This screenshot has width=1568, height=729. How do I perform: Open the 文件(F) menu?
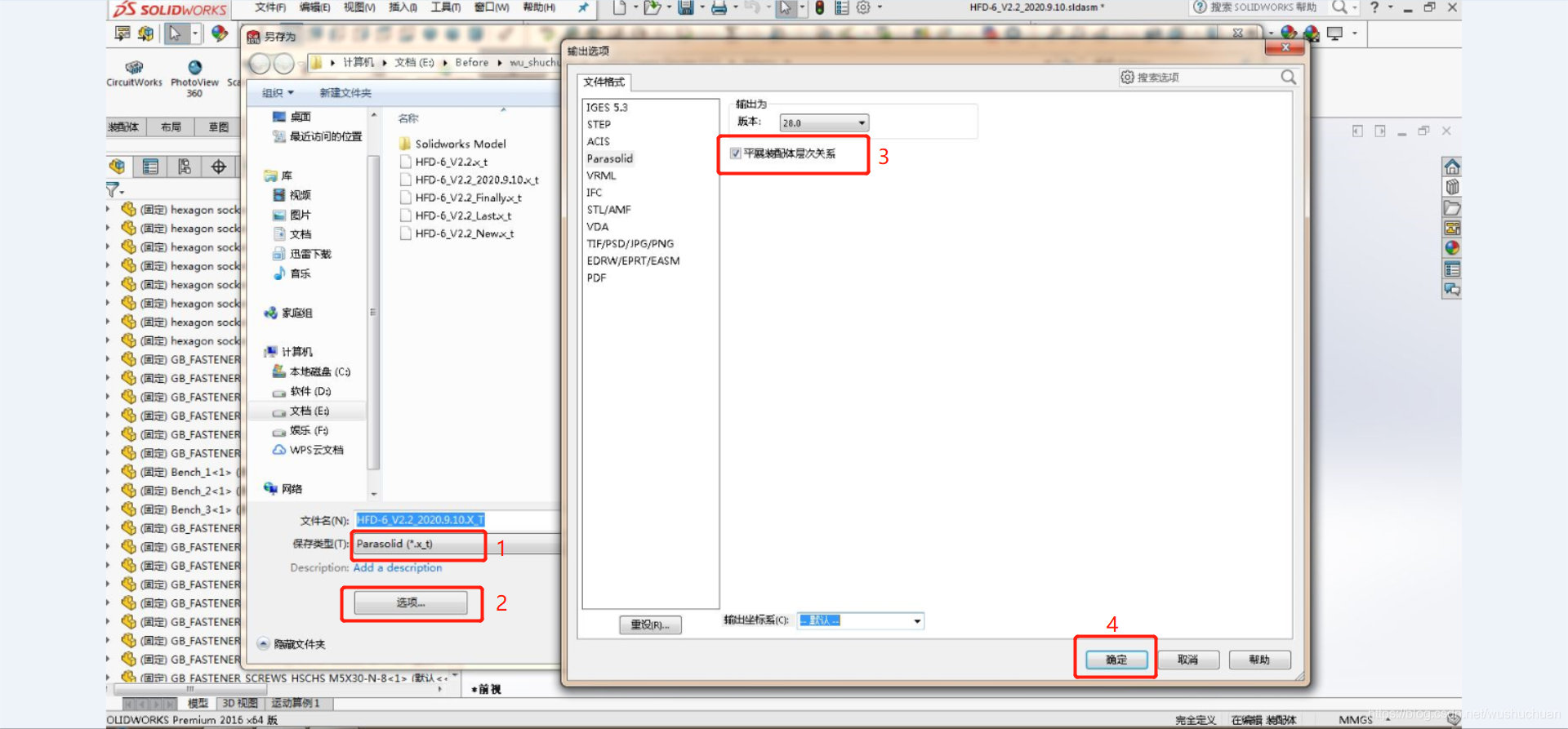click(x=270, y=7)
